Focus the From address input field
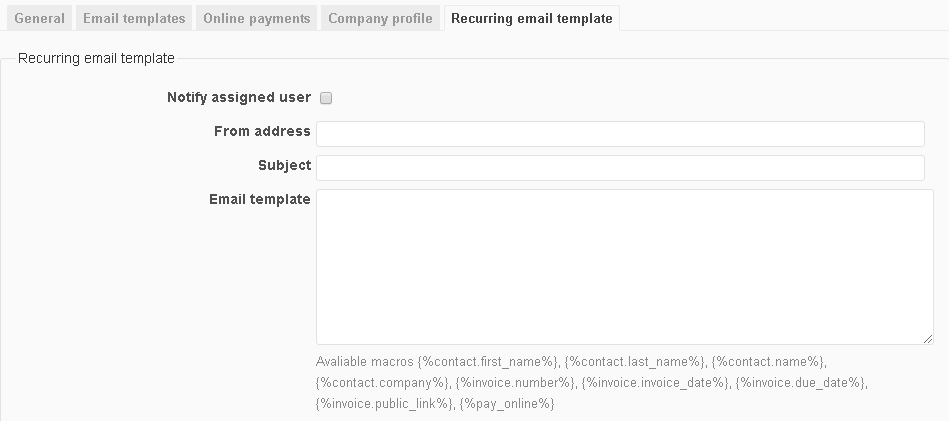Viewport: 949px width, 421px height. tap(620, 134)
